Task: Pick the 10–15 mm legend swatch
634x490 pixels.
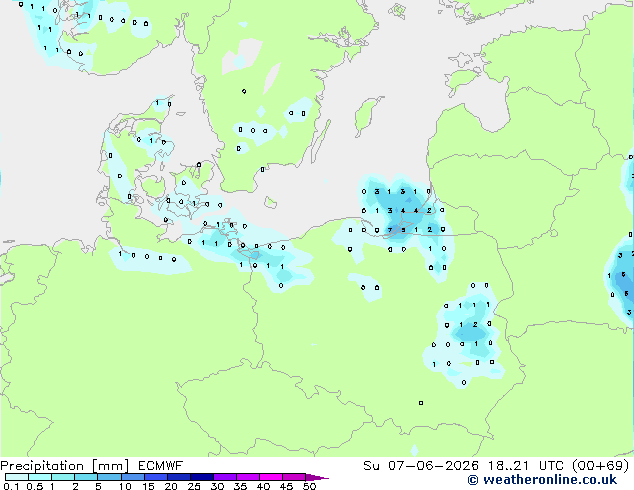Action: pos(132,477)
